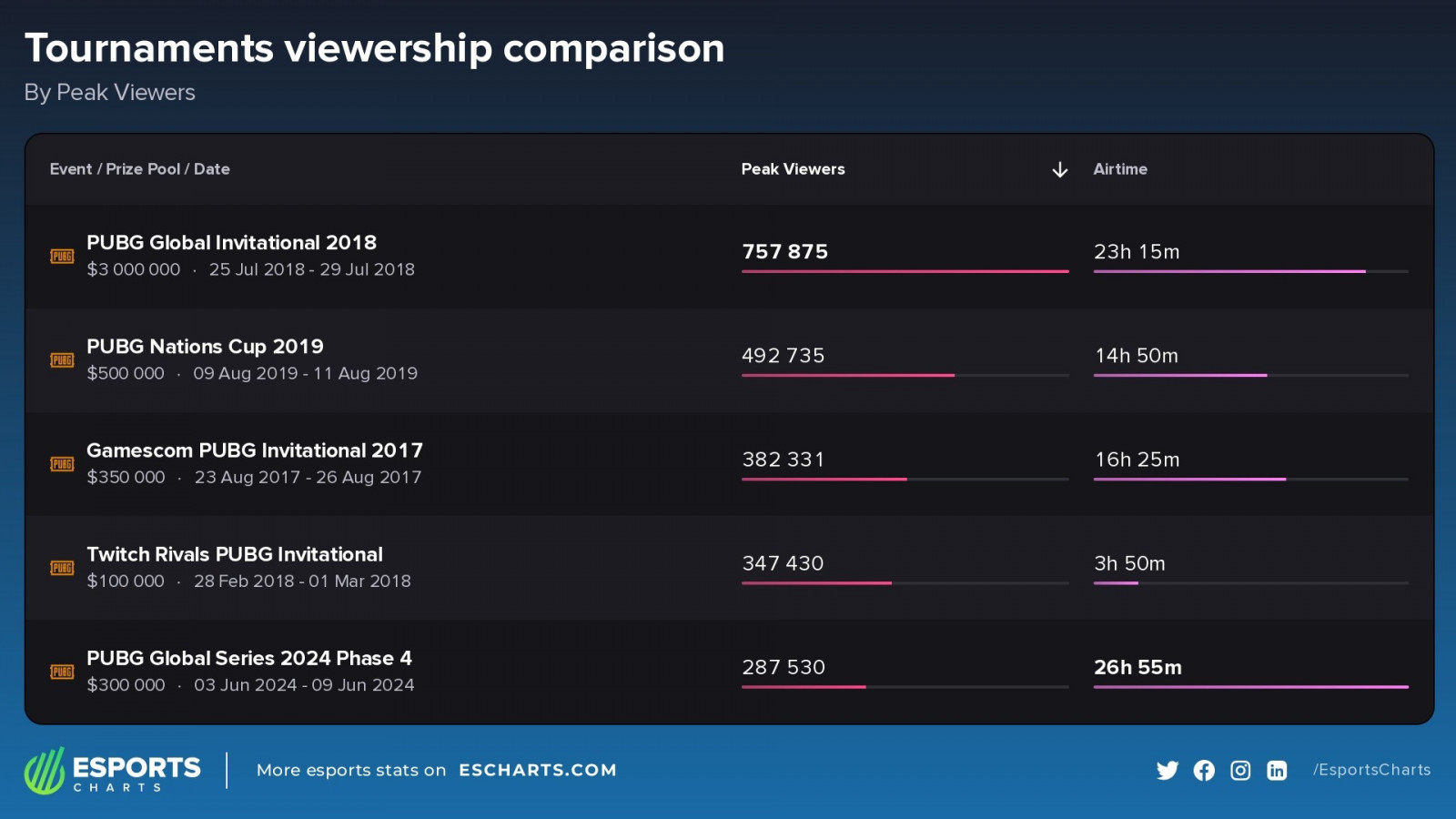The width and height of the screenshot is (1456, 819).
Task: Sort by Peak Viewers column header
Action: (x=793, y=169)
